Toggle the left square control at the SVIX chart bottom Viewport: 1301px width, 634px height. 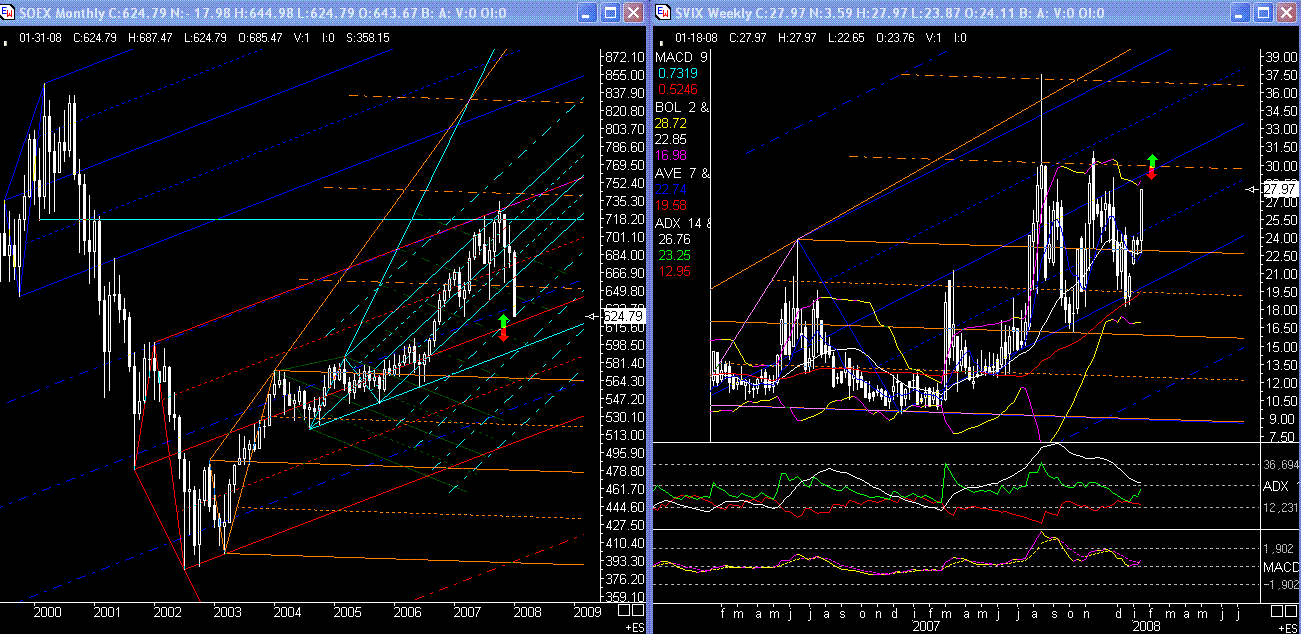click(1277, 613)
